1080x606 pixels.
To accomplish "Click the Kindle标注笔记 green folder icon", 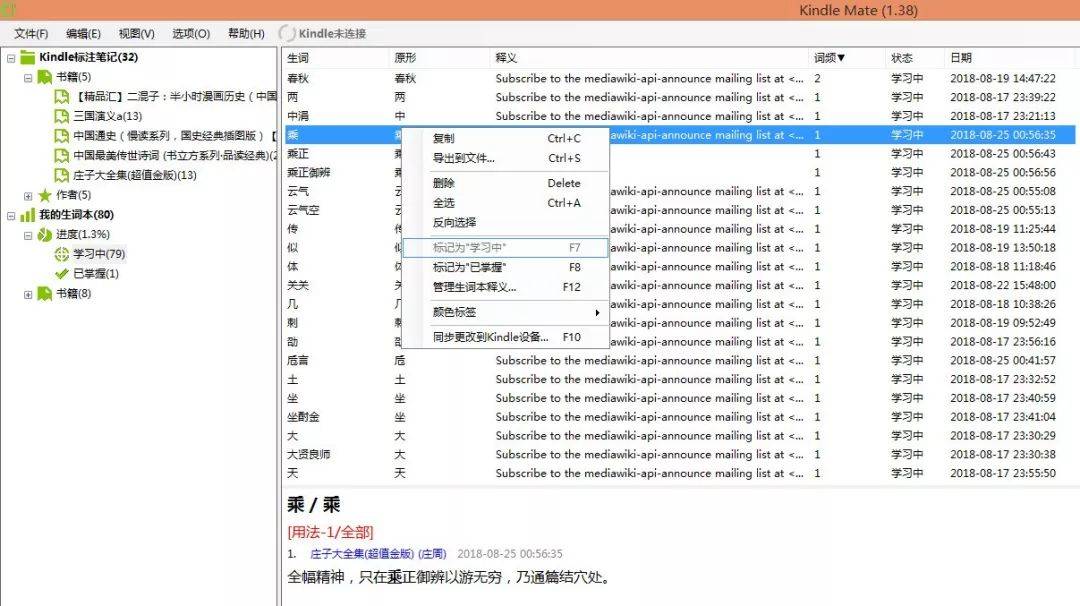I will pyautogui.click(x=28, y=57).
